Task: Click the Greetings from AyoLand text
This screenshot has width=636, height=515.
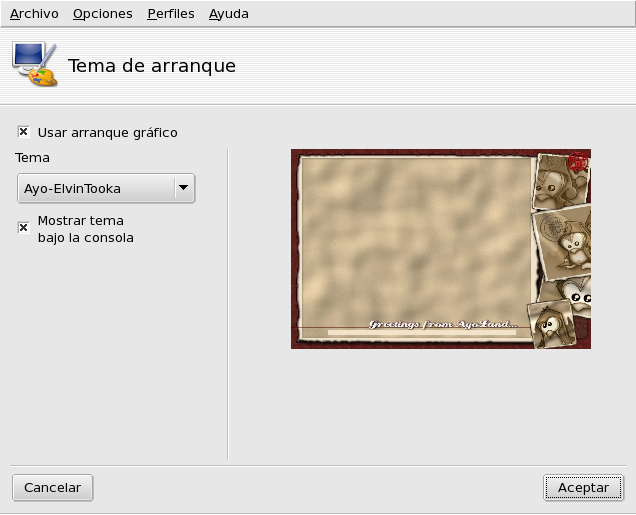Action: 443,324
